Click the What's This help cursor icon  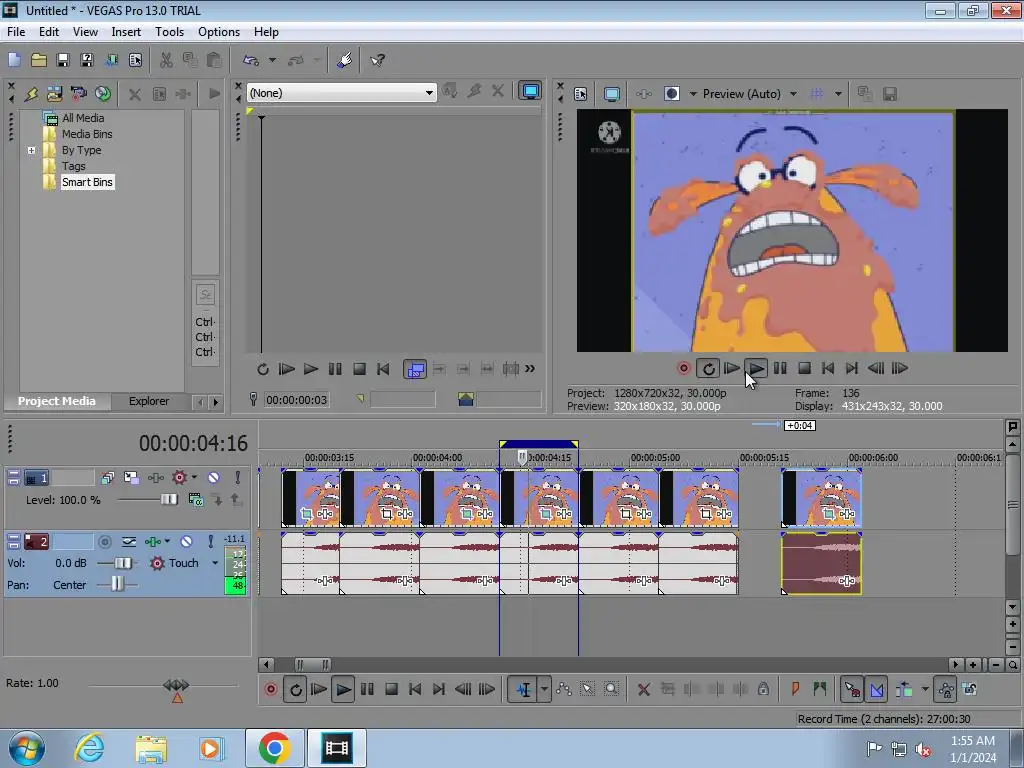pyautogui.click(x=377, y=60)
